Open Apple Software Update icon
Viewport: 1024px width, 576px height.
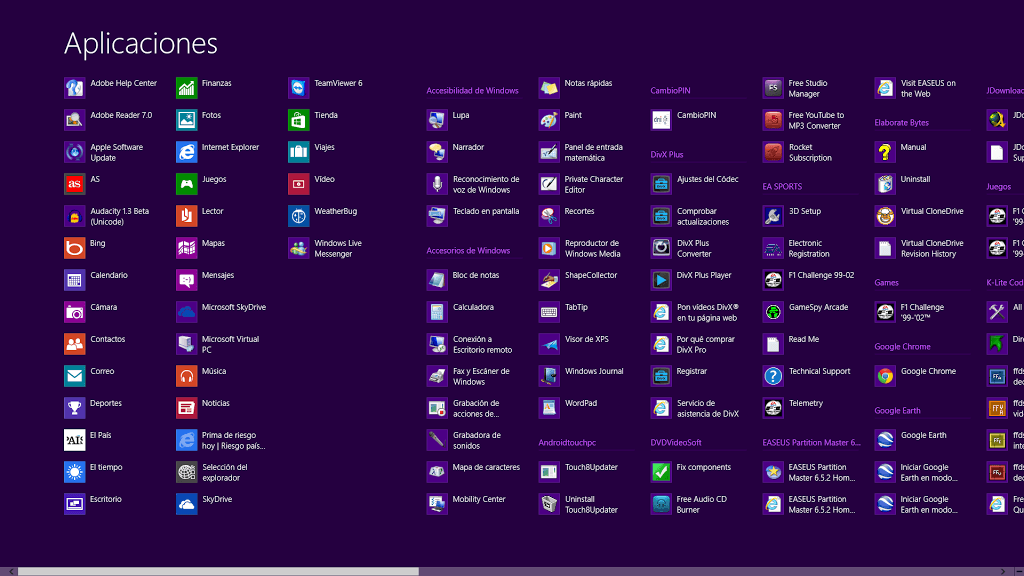pyautogui.click(x=74, y=152)
